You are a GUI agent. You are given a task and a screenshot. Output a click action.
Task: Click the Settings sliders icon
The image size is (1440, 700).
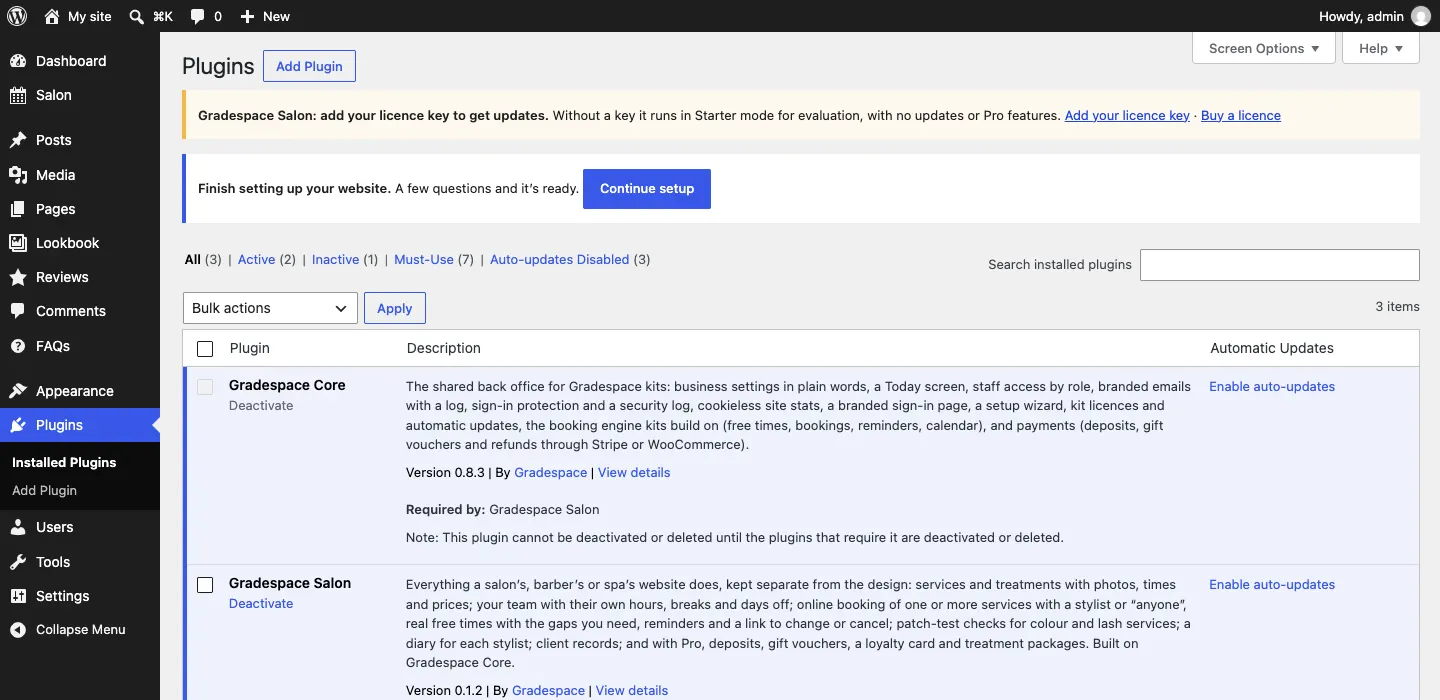(18, 596)
